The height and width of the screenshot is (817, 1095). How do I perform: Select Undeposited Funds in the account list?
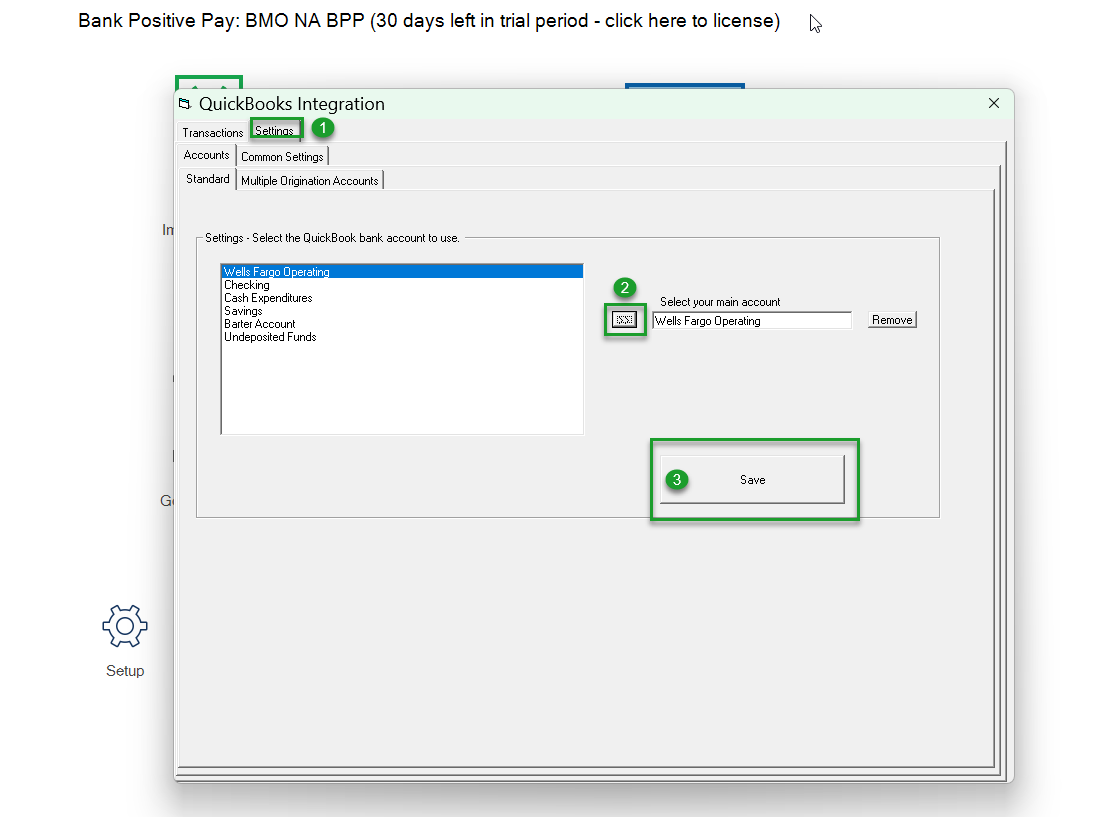tap(270, 337)
